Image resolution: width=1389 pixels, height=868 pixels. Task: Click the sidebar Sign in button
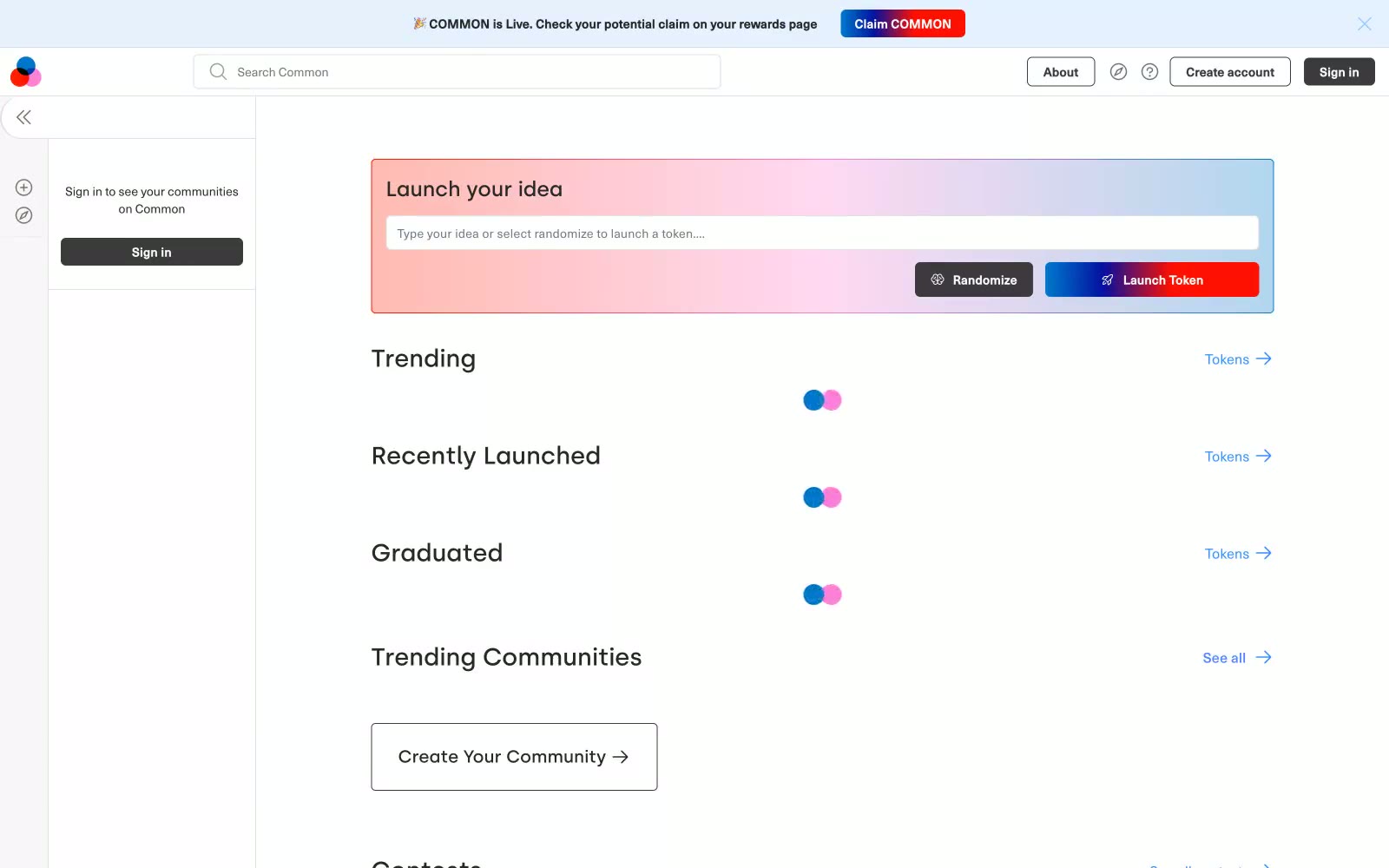[152, 252]
